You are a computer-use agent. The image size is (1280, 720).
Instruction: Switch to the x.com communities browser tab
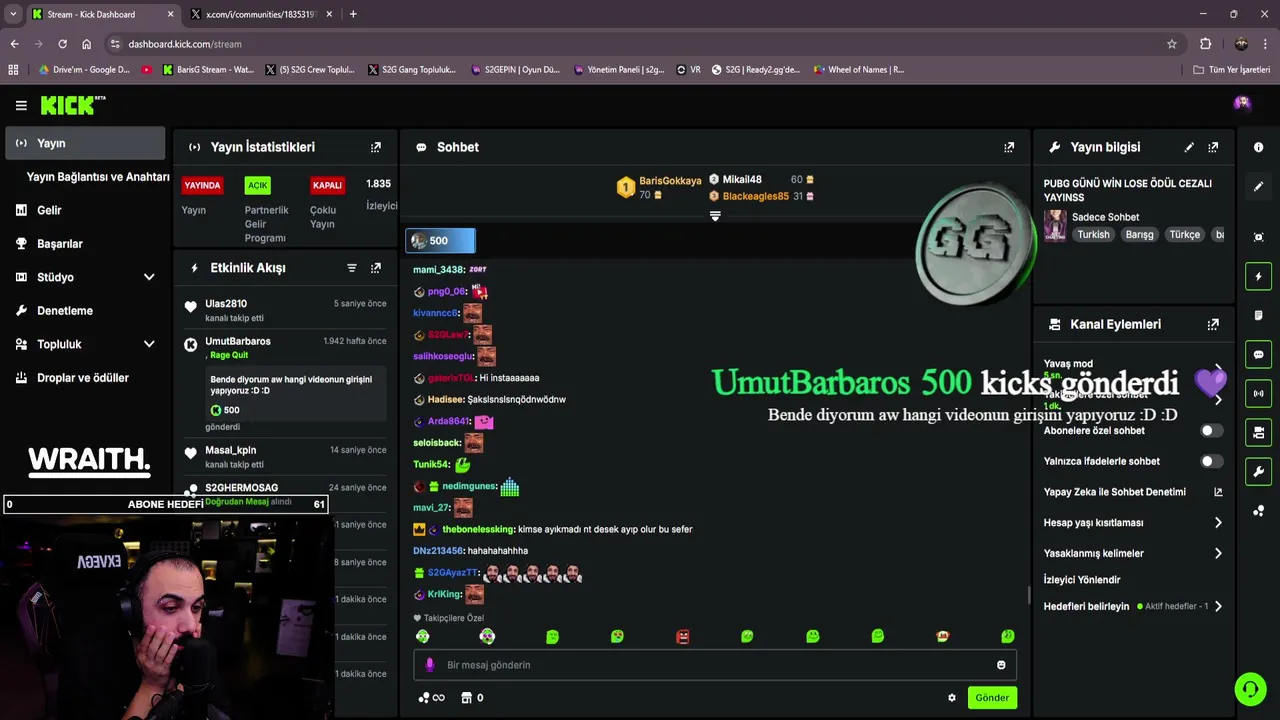click(260, 14)
